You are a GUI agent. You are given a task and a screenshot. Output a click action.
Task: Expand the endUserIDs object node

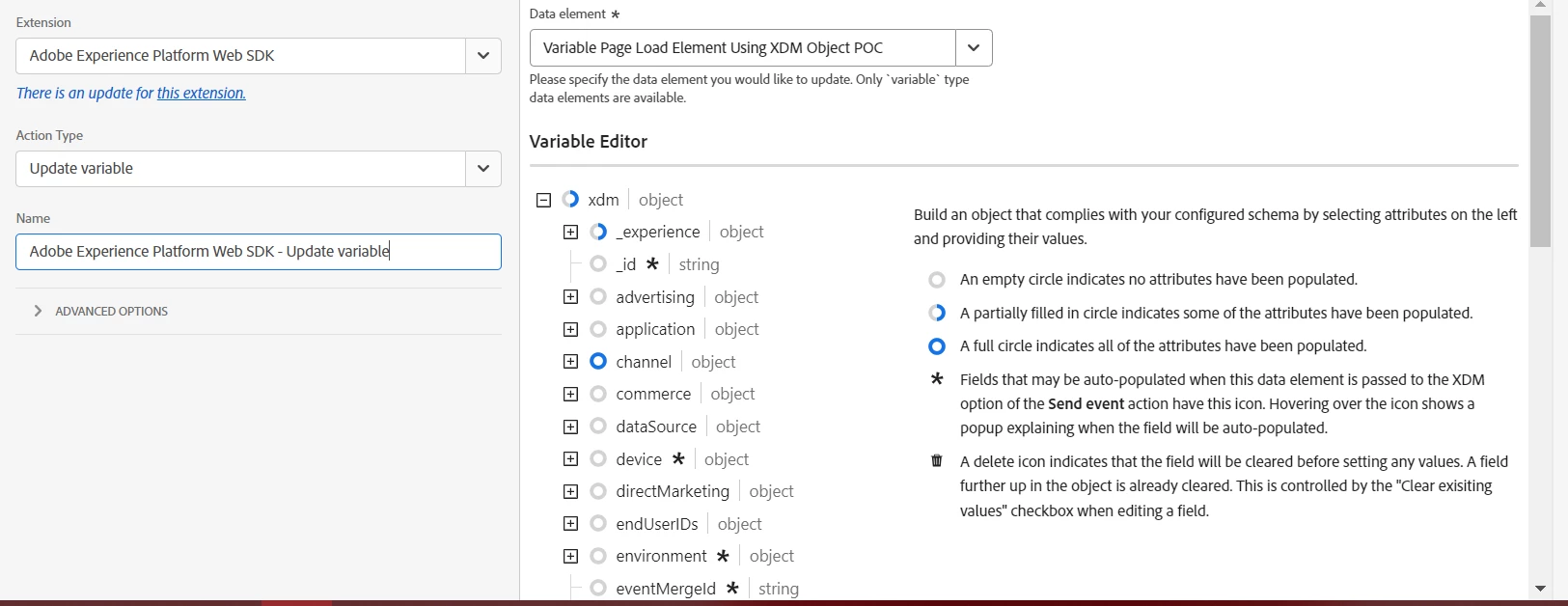[570, 524]
